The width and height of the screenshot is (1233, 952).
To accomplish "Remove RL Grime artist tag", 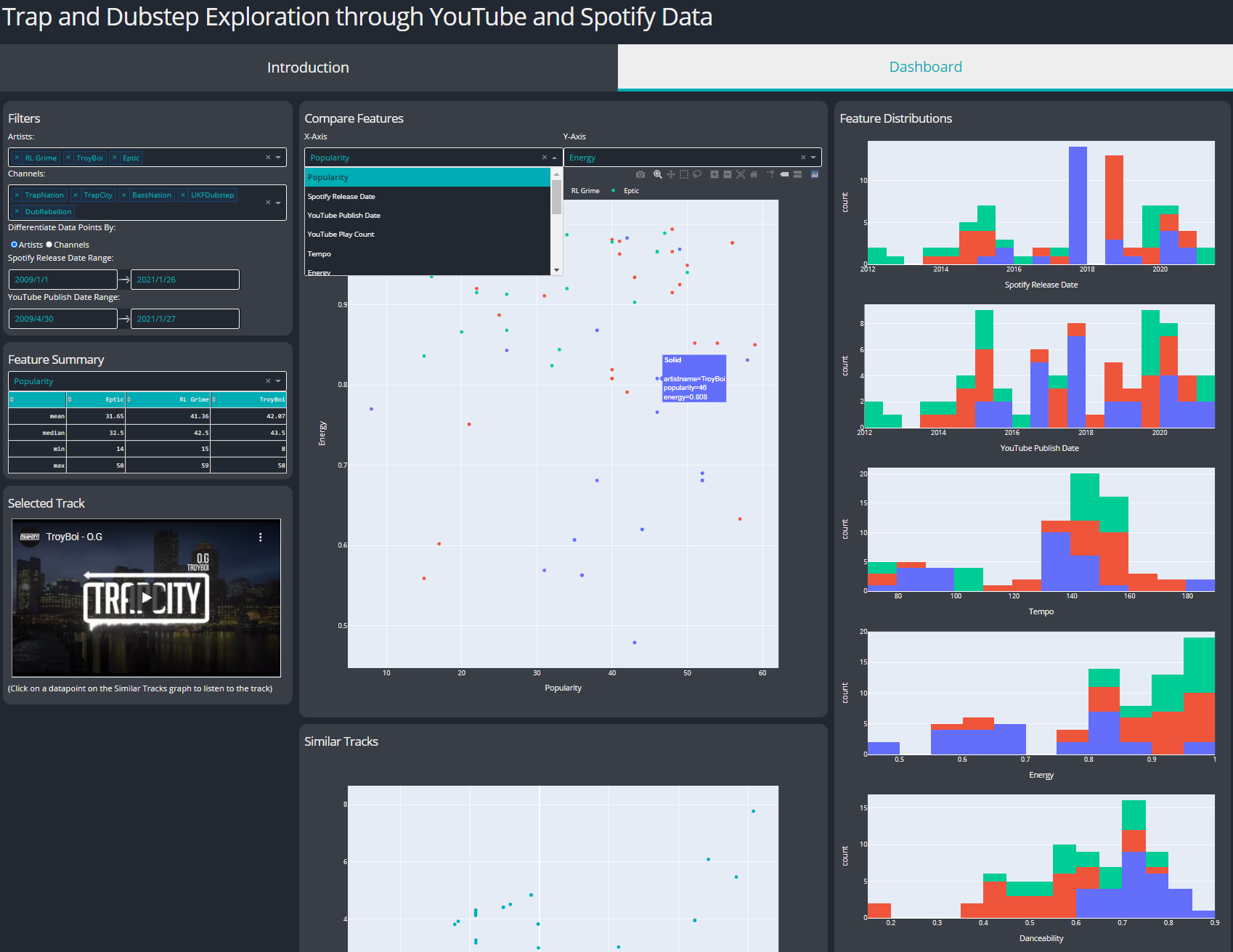I will coord(17,158).
